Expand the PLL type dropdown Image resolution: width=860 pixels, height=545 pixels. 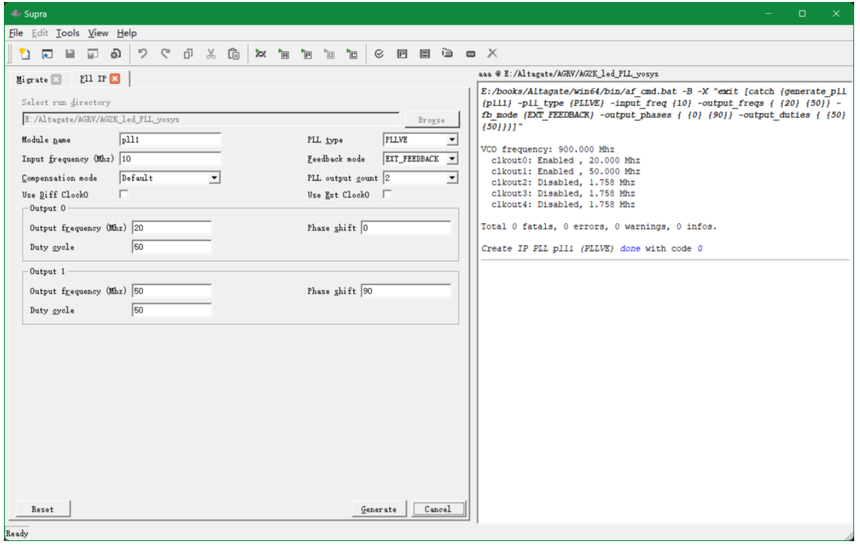[x=452, y=140]
